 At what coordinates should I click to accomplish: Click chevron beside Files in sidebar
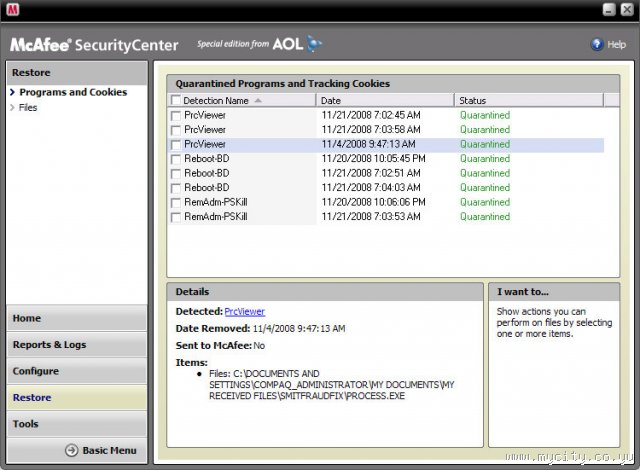(12, 107)
